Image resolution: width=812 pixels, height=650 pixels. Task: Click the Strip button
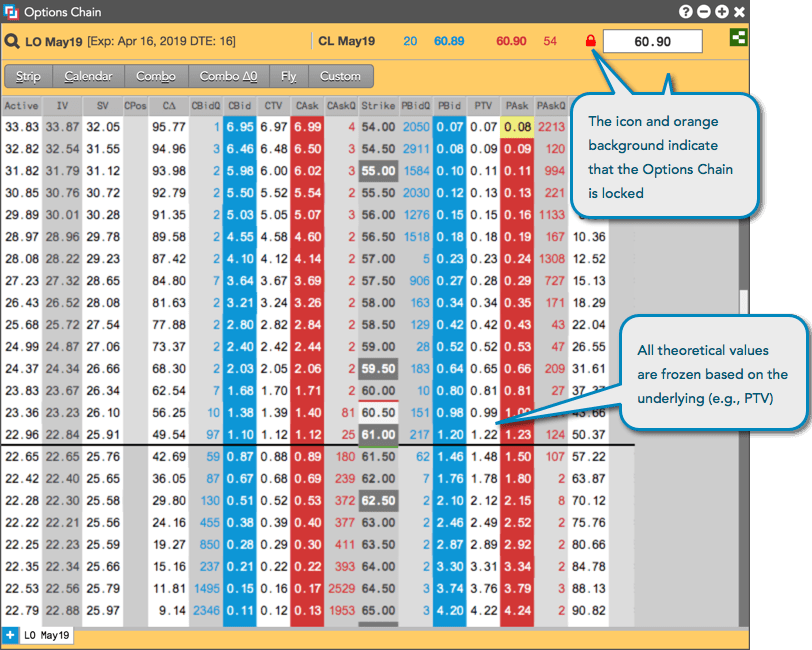(x=28, y=76)
